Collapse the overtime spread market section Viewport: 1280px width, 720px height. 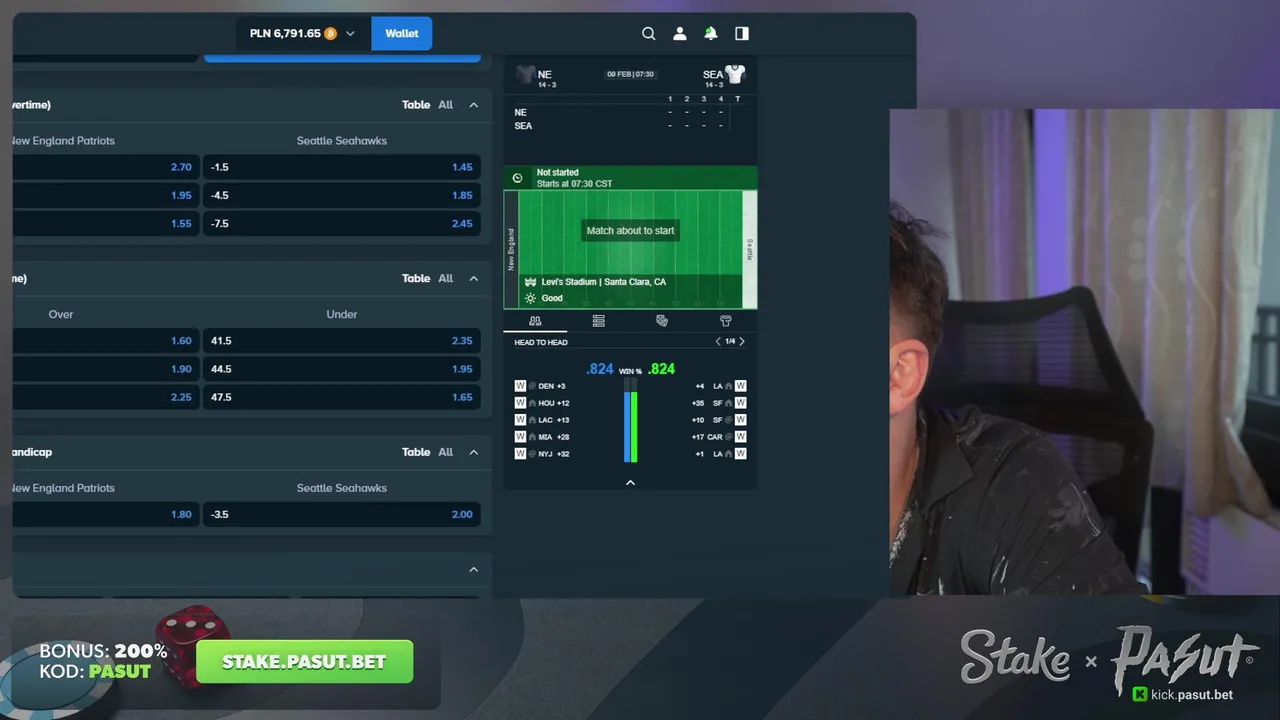click(474, 105)
